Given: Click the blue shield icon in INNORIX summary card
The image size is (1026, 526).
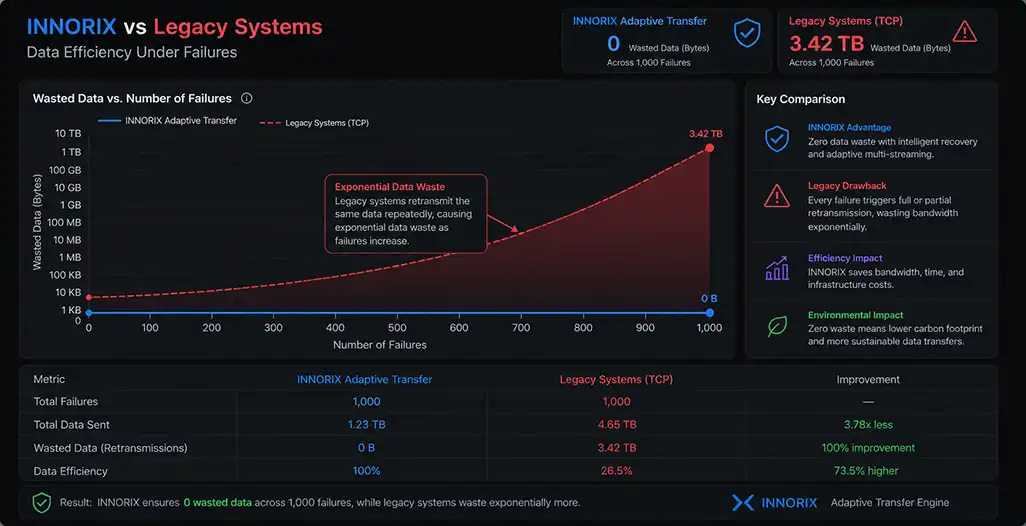Looking at the screenshot, I should point(747,33).
